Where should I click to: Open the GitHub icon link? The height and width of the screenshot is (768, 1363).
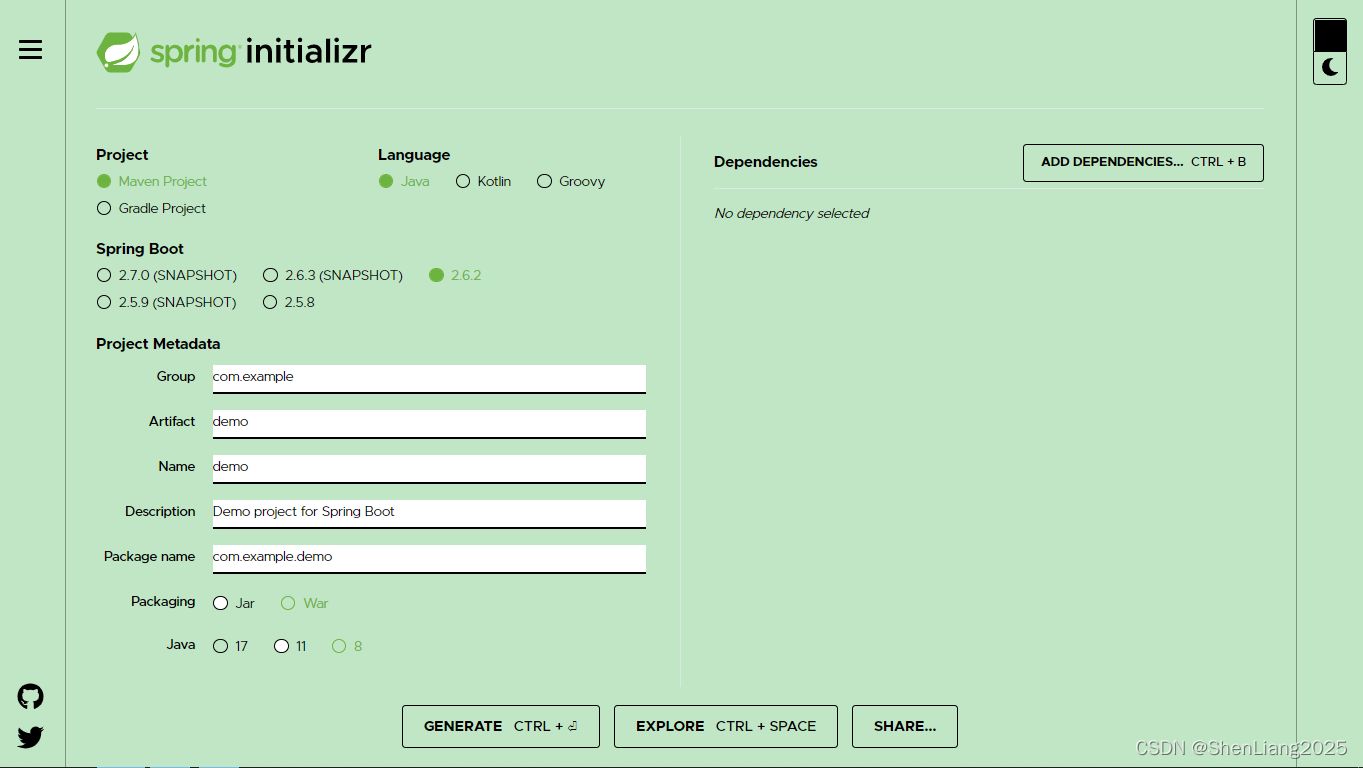[31, 696]
